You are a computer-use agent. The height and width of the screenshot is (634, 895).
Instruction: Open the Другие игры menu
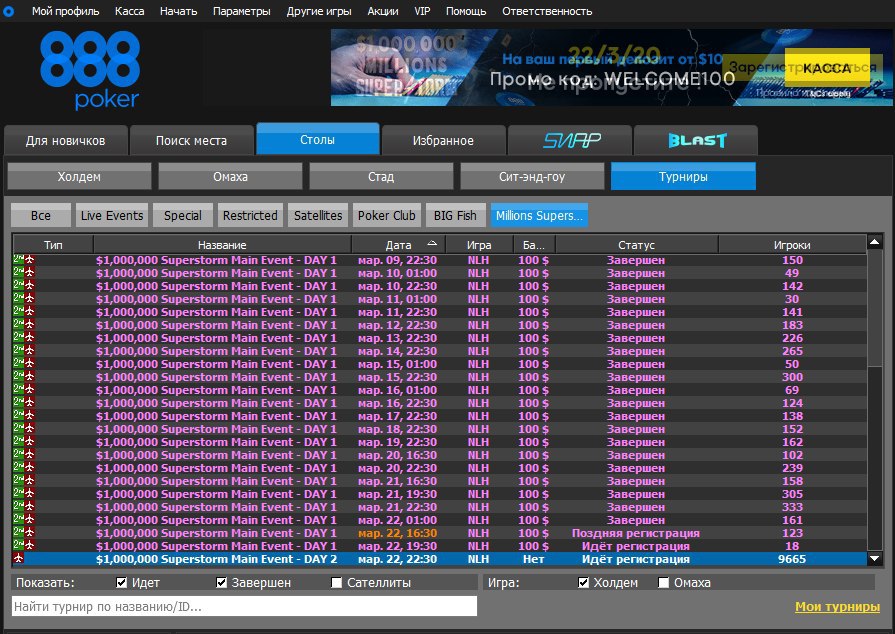[x=319, y=11]
